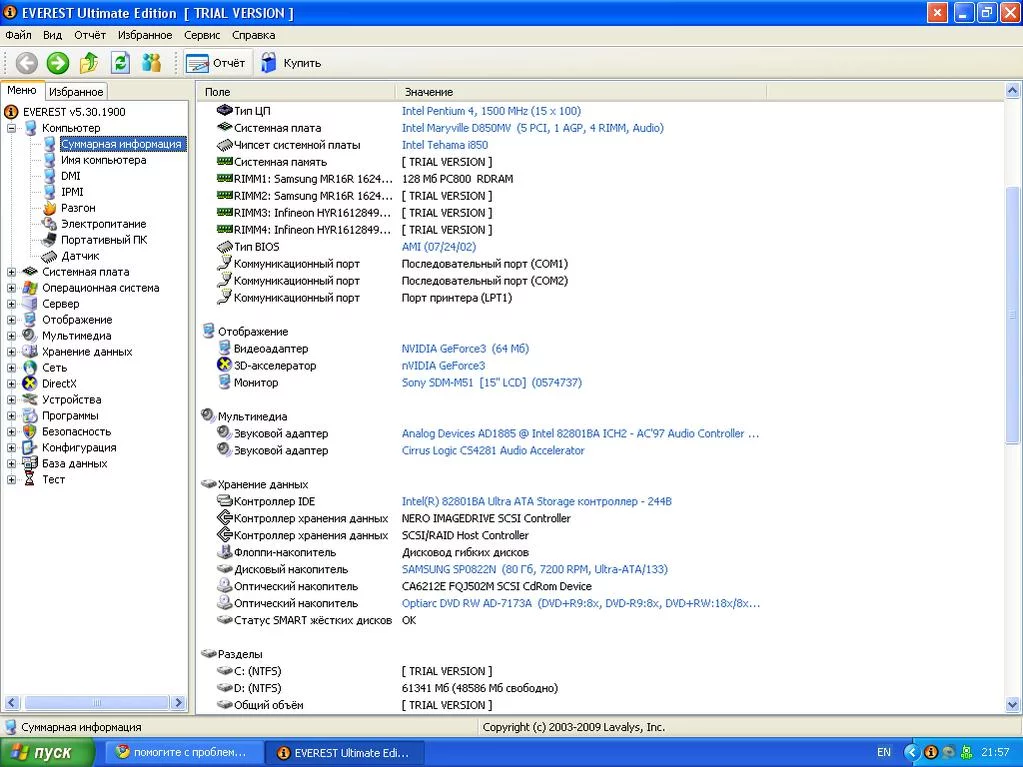Click the Тест hourglass icon
This screenshot has height=767, width=1023.
point(30,479)
